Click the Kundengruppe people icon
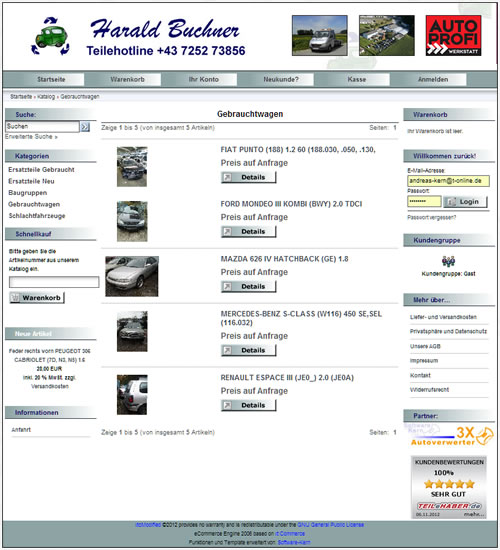Screen dimensions: 500x550 [x=448, y=261]
